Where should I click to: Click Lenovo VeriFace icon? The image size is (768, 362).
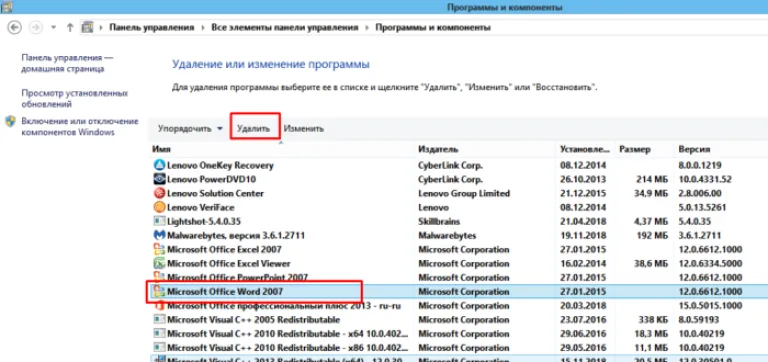coord(159,207)
